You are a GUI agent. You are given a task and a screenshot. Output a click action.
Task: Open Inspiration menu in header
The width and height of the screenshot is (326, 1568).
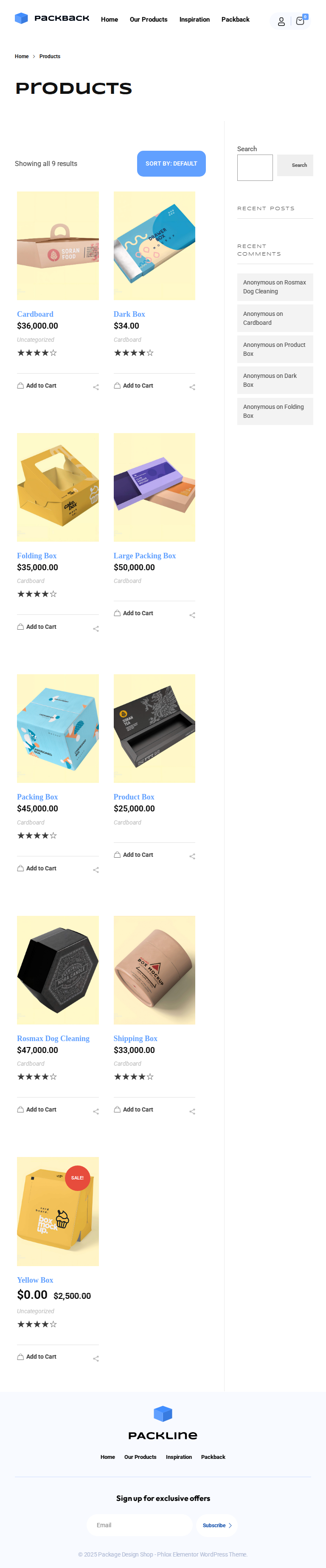[195, 20]
